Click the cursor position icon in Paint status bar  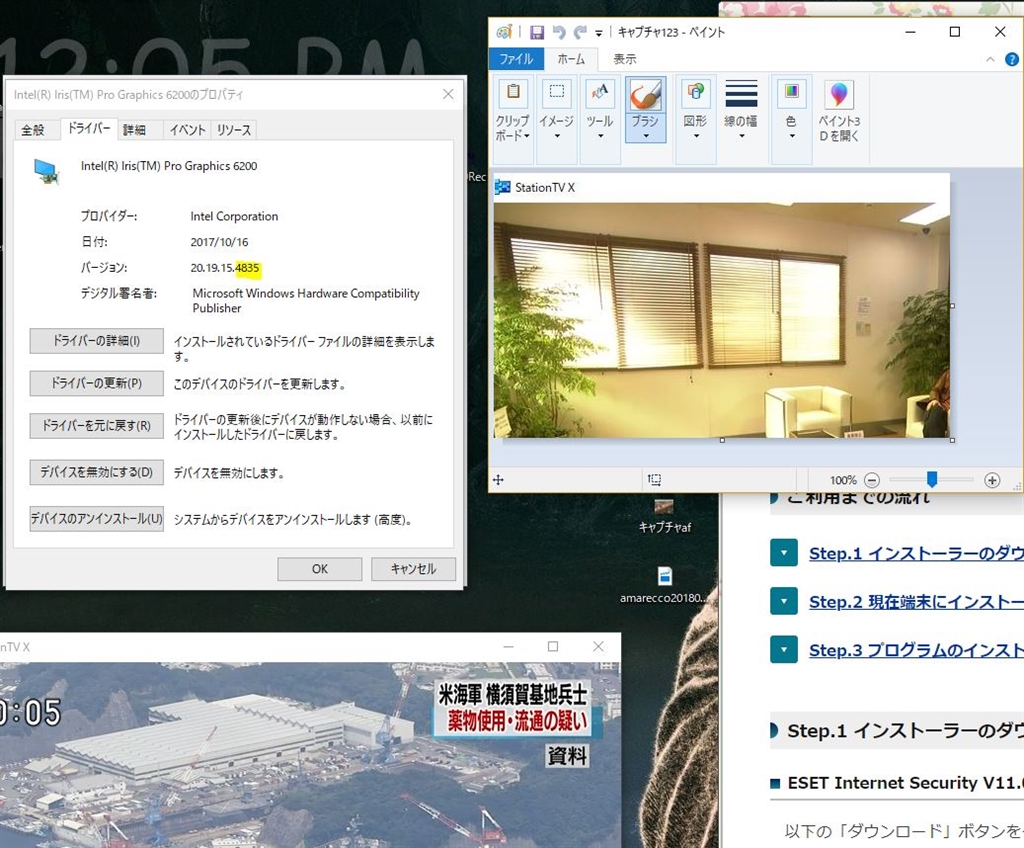click(498, 480)
